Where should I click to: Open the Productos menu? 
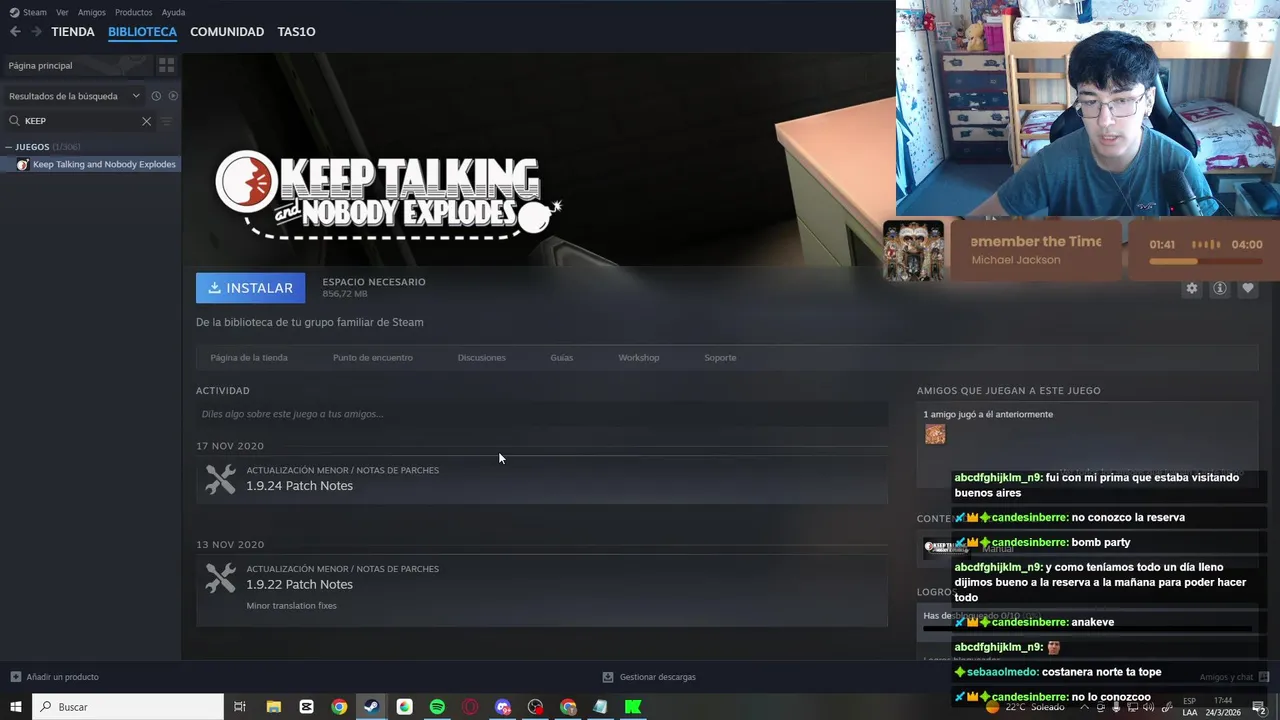[x=134, y=12]
